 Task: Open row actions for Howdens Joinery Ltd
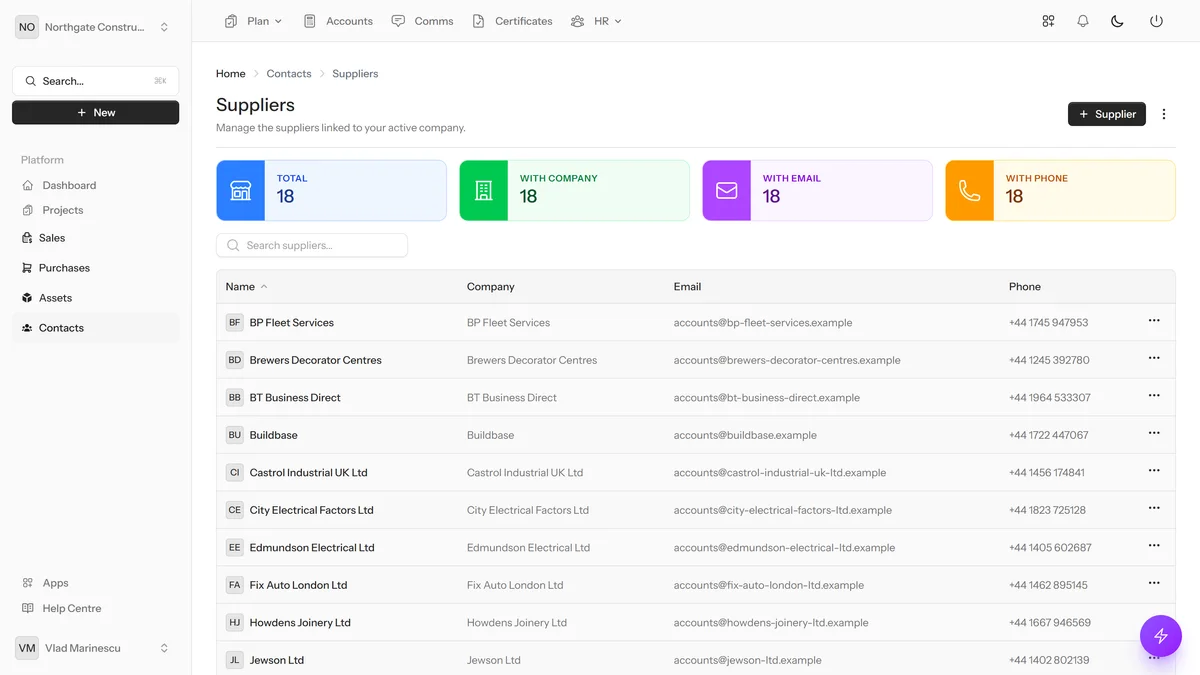tap(1154, 621)
